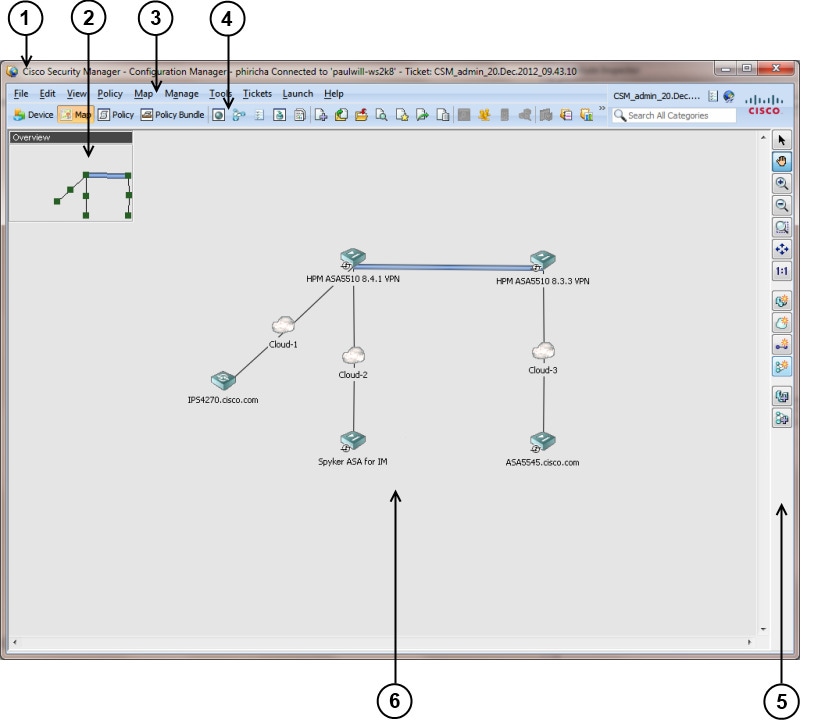819x720 pixels.
Task: Open the Tickets menu
Action: [257, 94]
